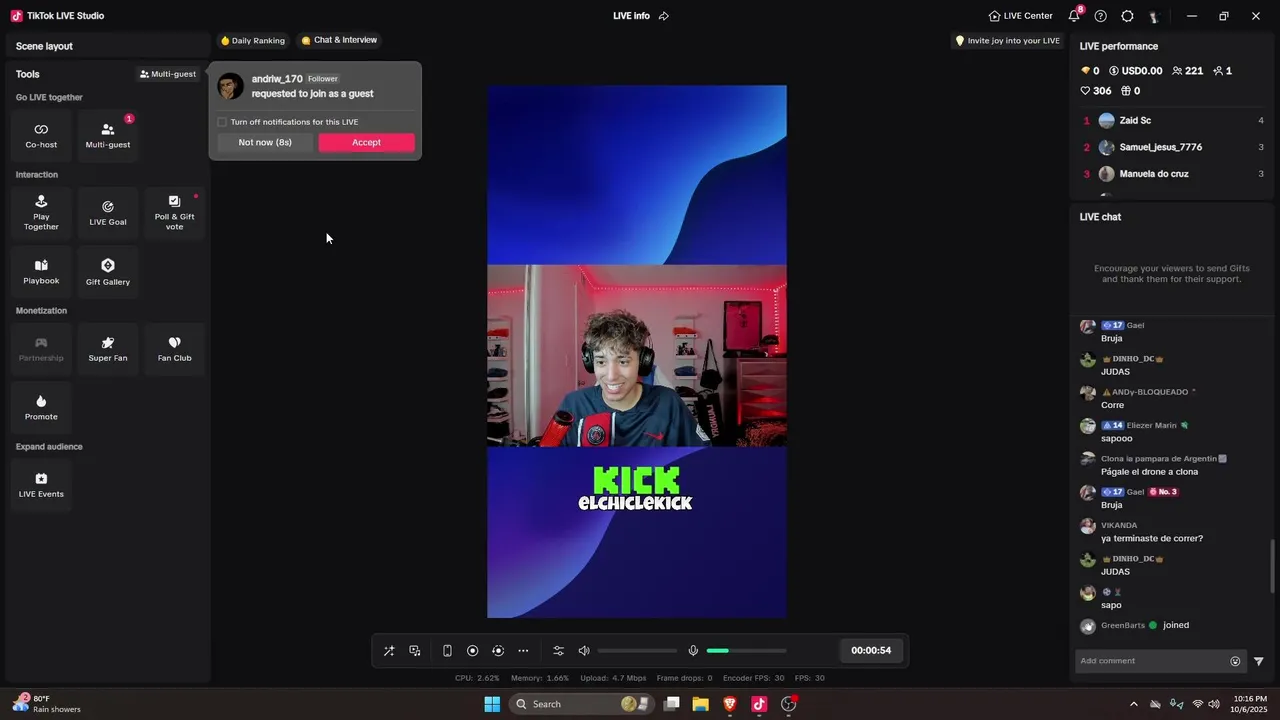Open the profile avatar menu
This screenshot has width=1280, height=720.
coord(1154,16)
